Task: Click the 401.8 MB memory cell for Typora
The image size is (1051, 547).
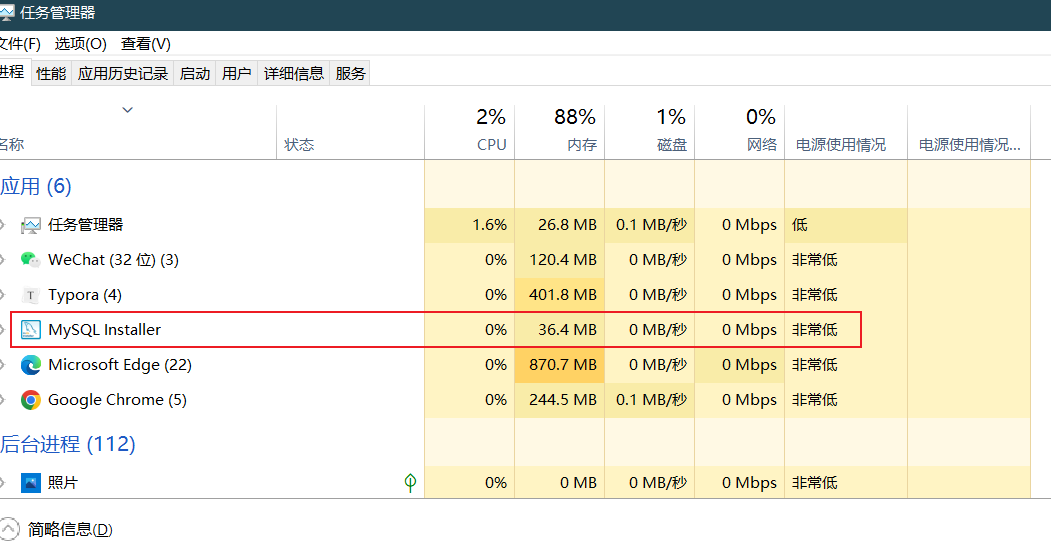Action: click(x=560, y=295)
